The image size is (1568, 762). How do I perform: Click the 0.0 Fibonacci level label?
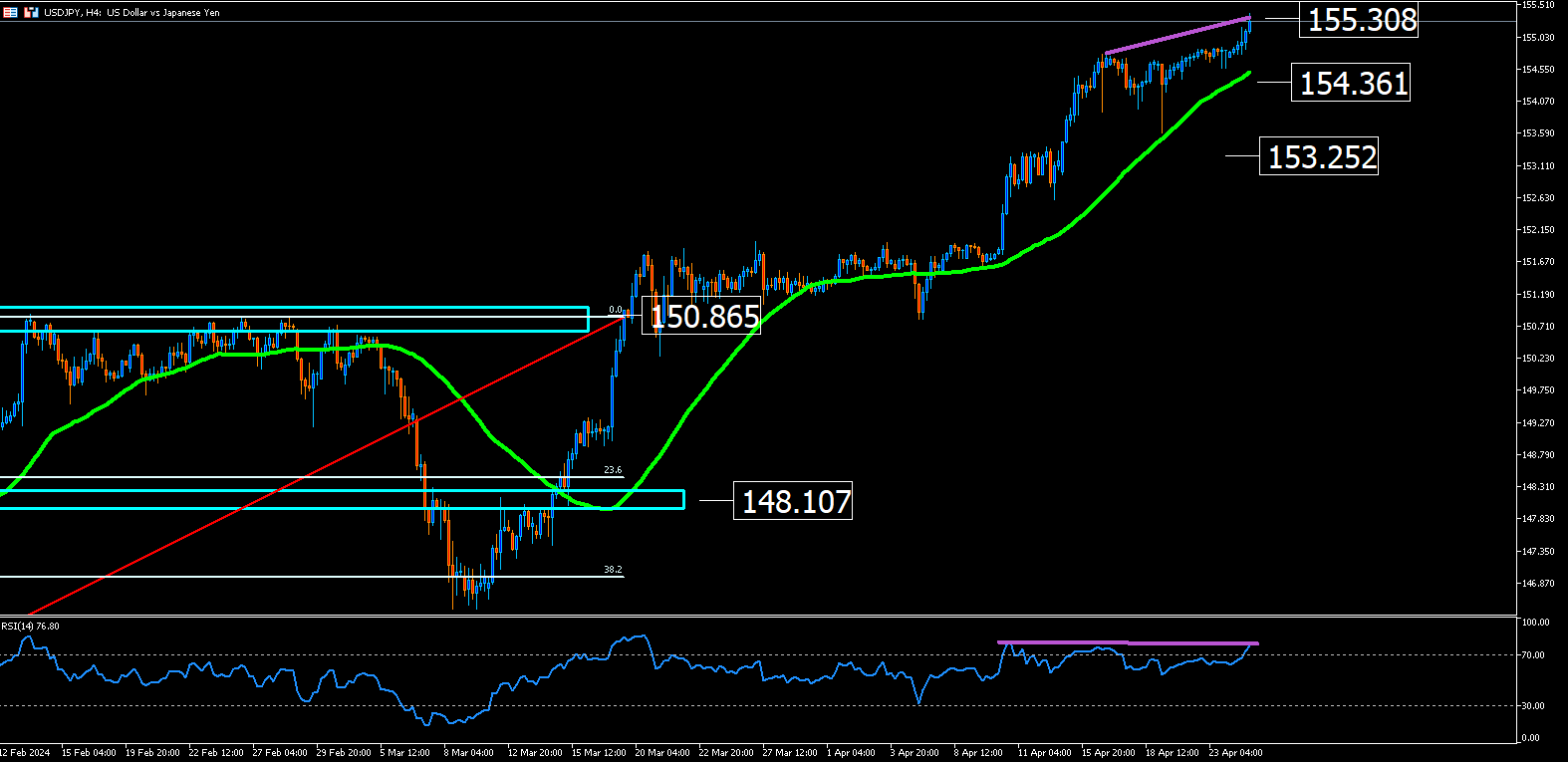pos(616,310)
